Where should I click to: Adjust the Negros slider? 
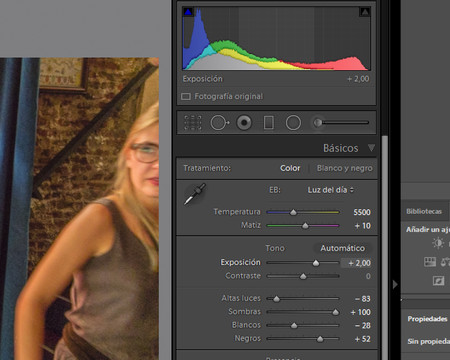click(x=320, y=339)
